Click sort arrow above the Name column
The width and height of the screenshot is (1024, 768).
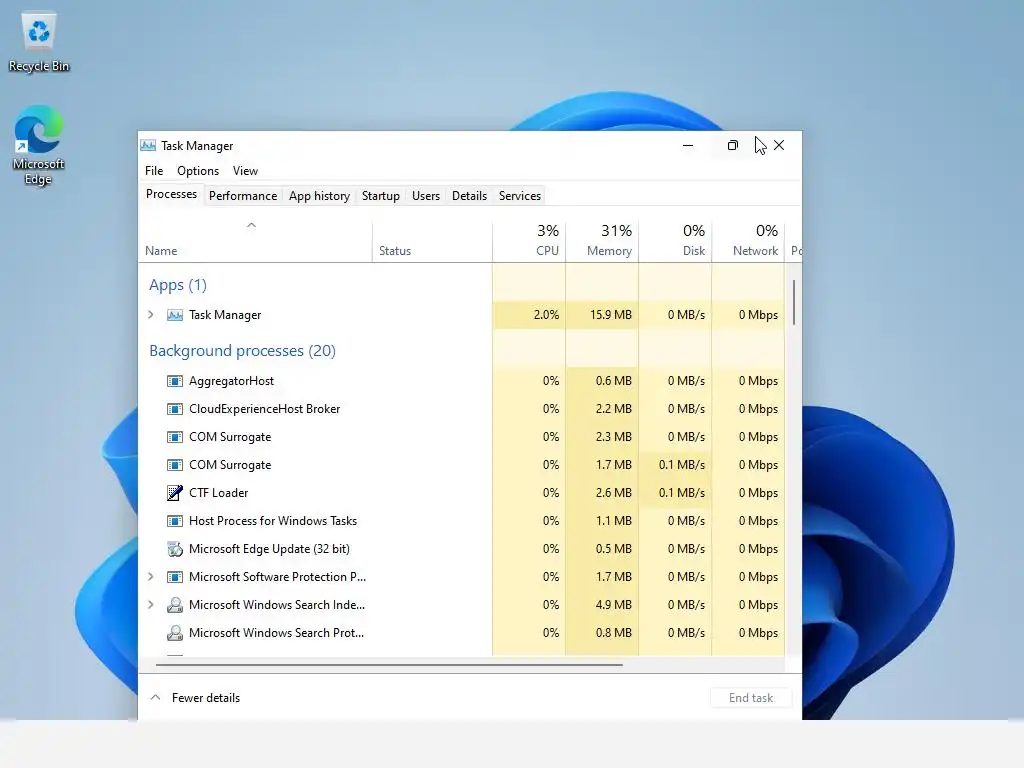point(251,225)
